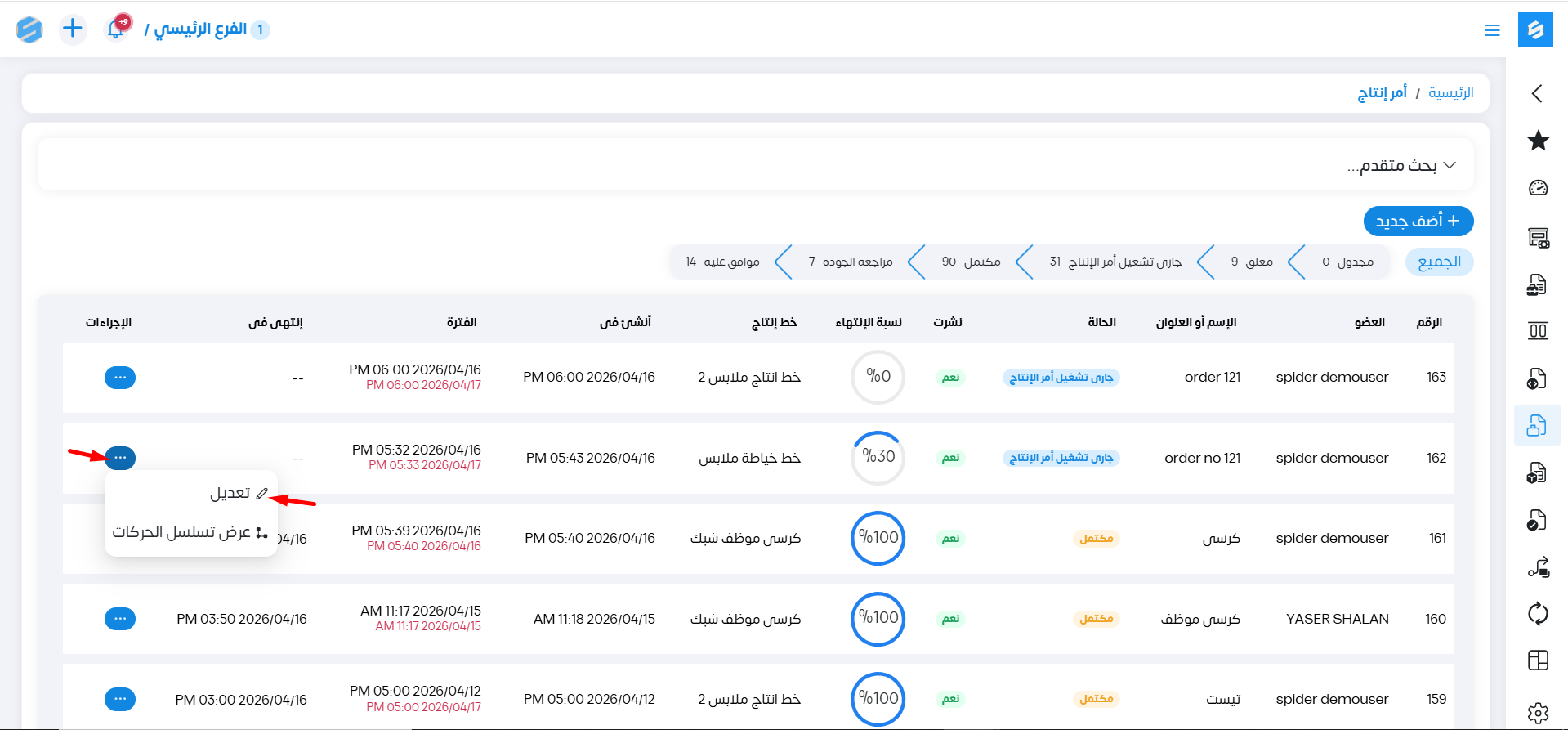
Task: Open the sidebar icon below the gauge
Action: (x=1538, y=238)
